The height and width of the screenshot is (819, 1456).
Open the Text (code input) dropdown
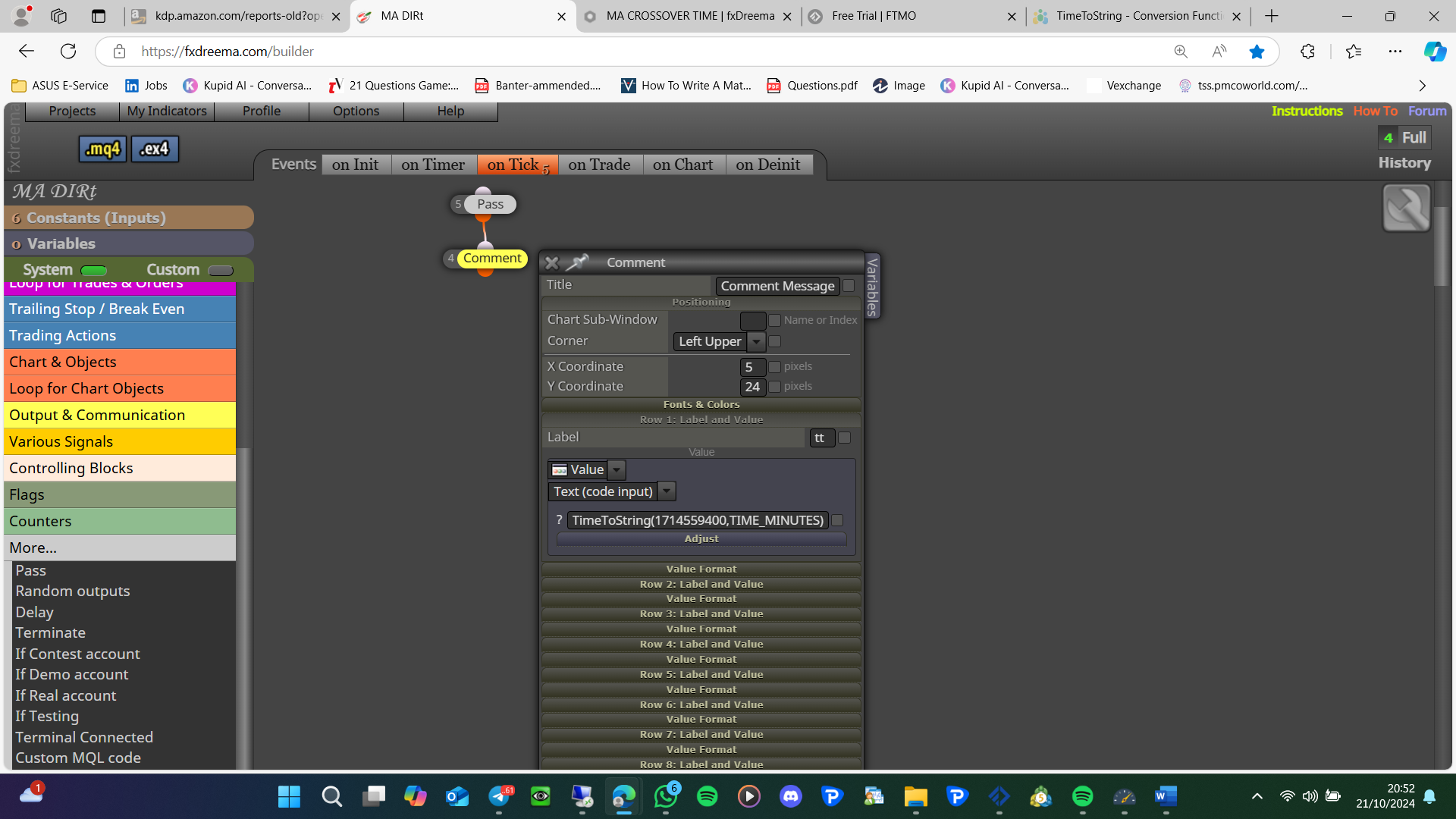coord(611,491)
